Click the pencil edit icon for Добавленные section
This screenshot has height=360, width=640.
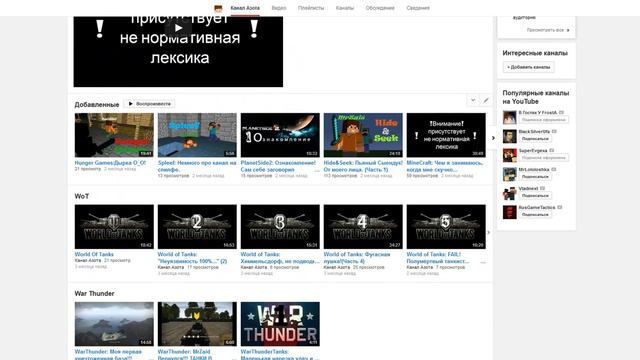click(486, 100)
